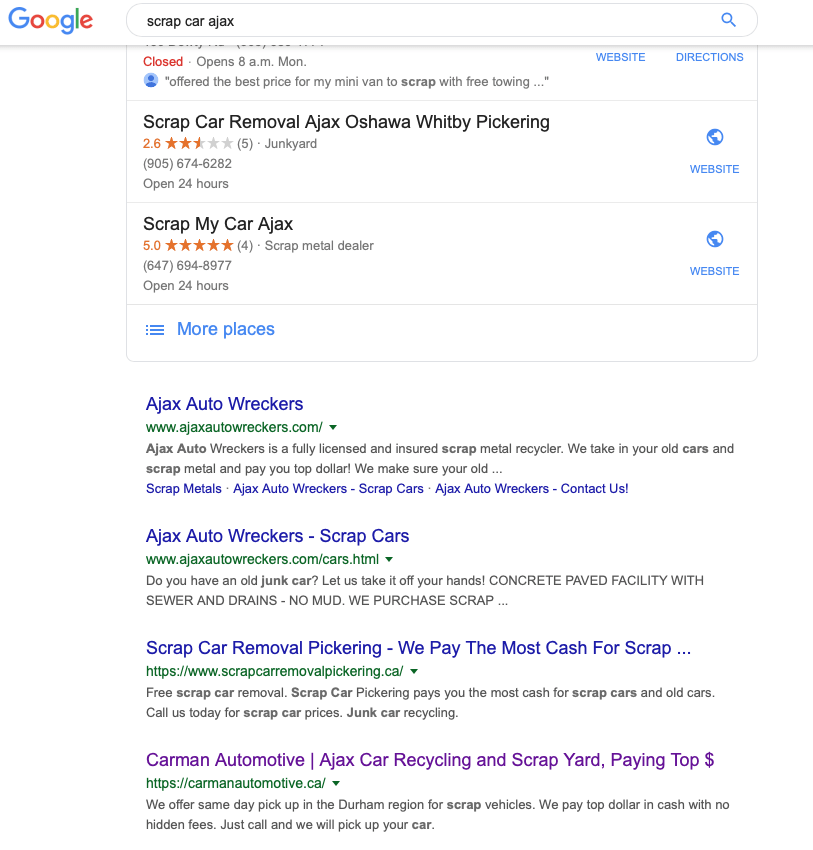Screen dimensions: 813x850
Task: Click WEBSITE link beside DIRECTIONS
Action: pos(621,57)
